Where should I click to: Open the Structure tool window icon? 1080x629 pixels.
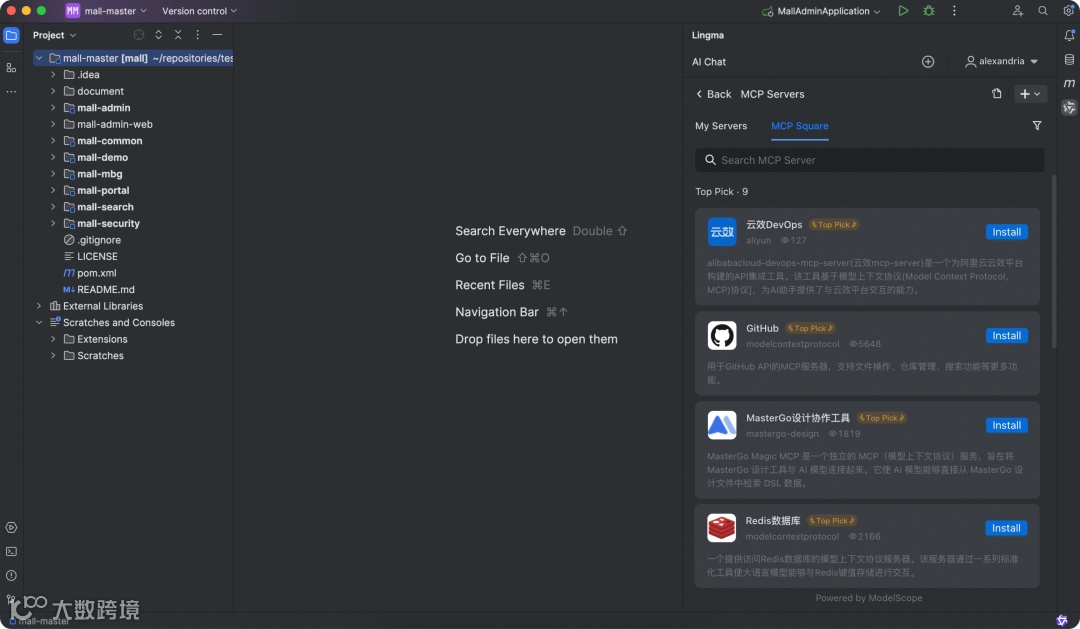(11, 68)
